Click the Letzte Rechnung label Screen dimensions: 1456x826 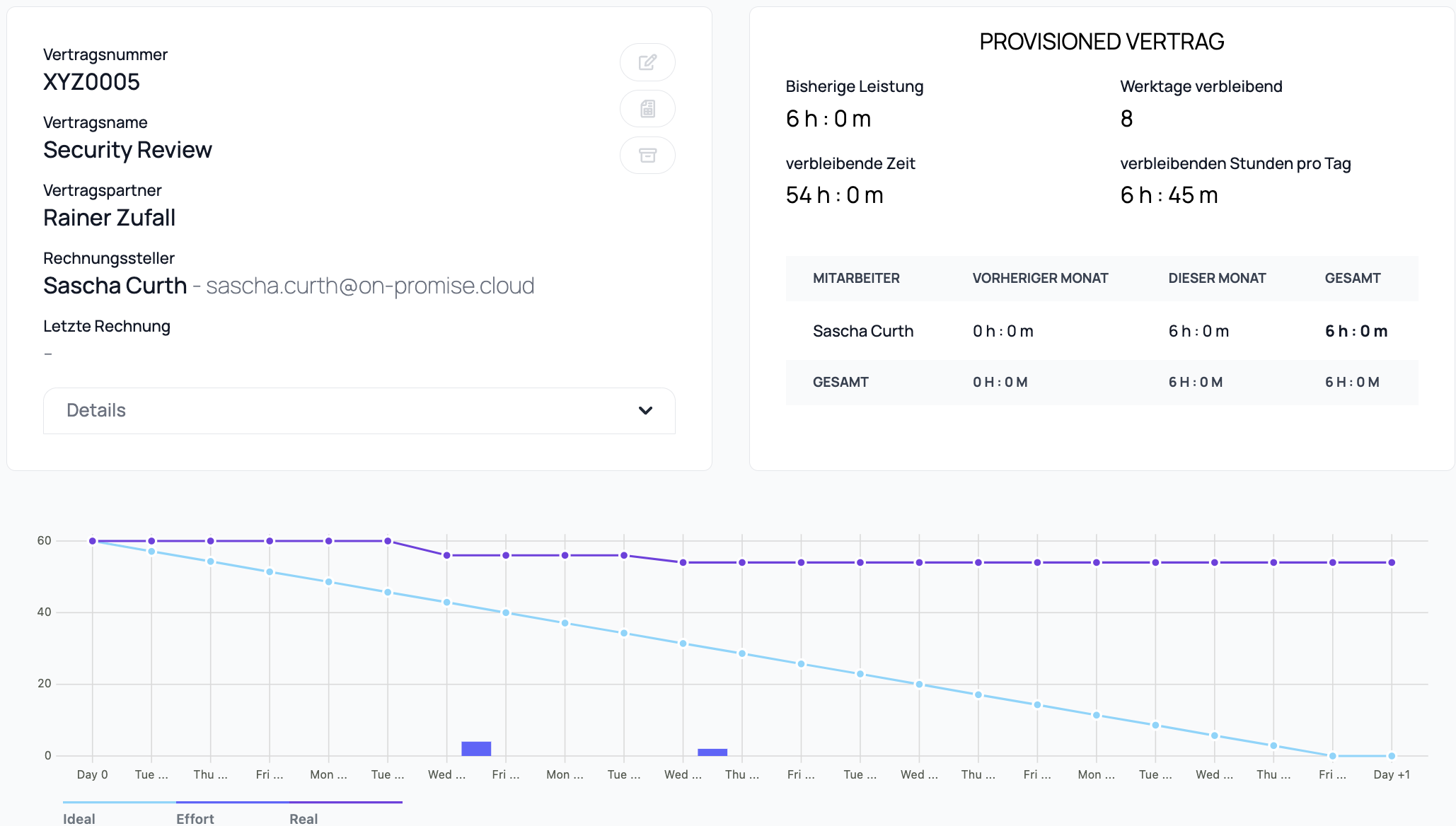[107, 327]
